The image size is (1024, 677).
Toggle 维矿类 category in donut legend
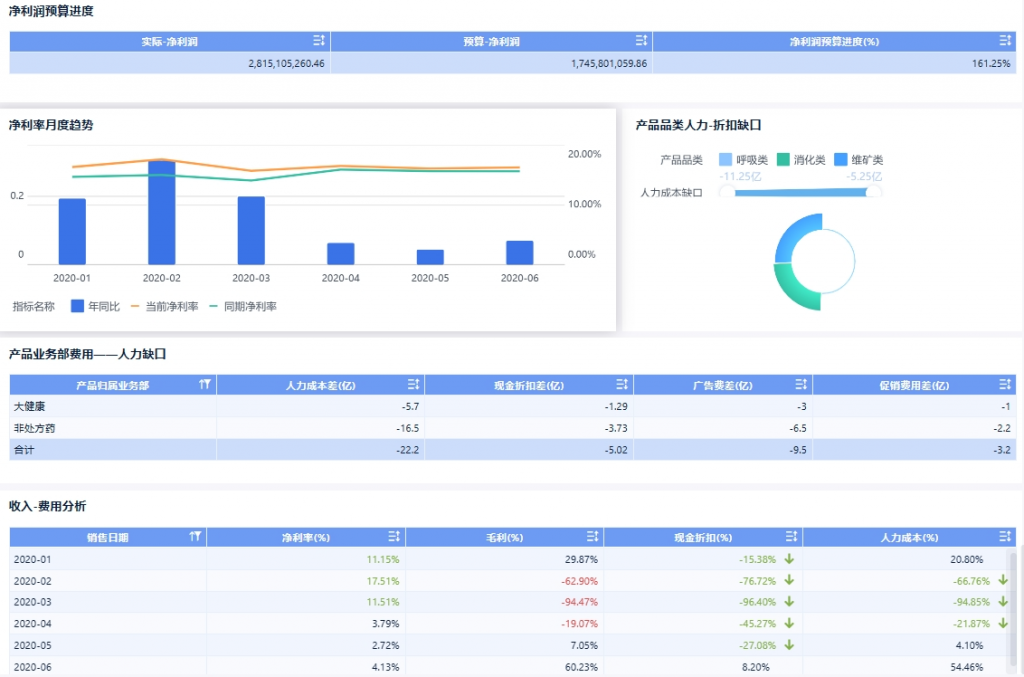click(858, 160)
